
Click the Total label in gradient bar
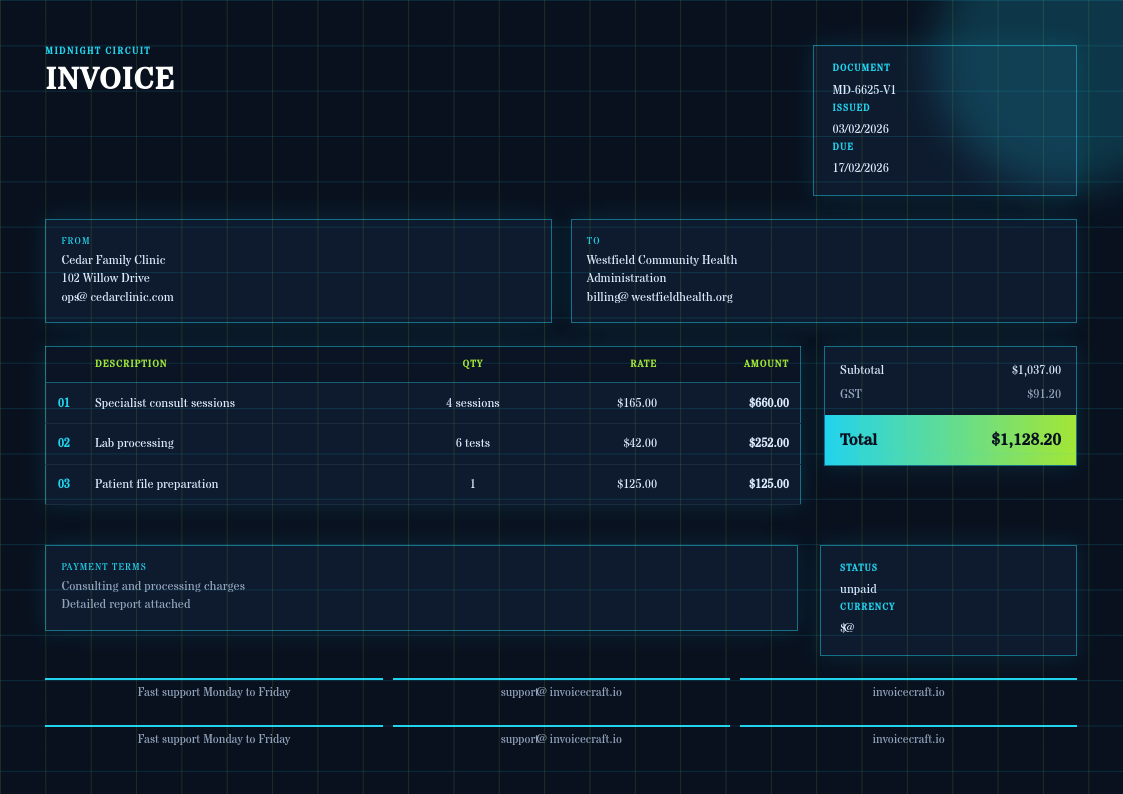pyautogui.click(x=858, y=440)
